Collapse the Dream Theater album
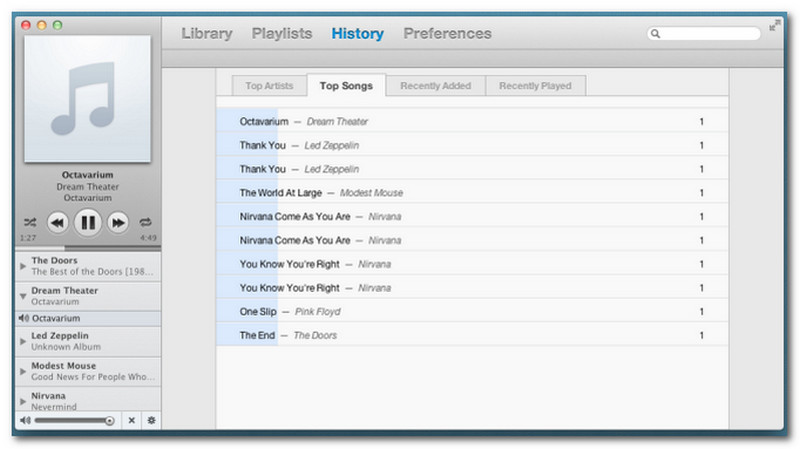The width and height of the screenshot is (800, 449). (x=23, y=296)
